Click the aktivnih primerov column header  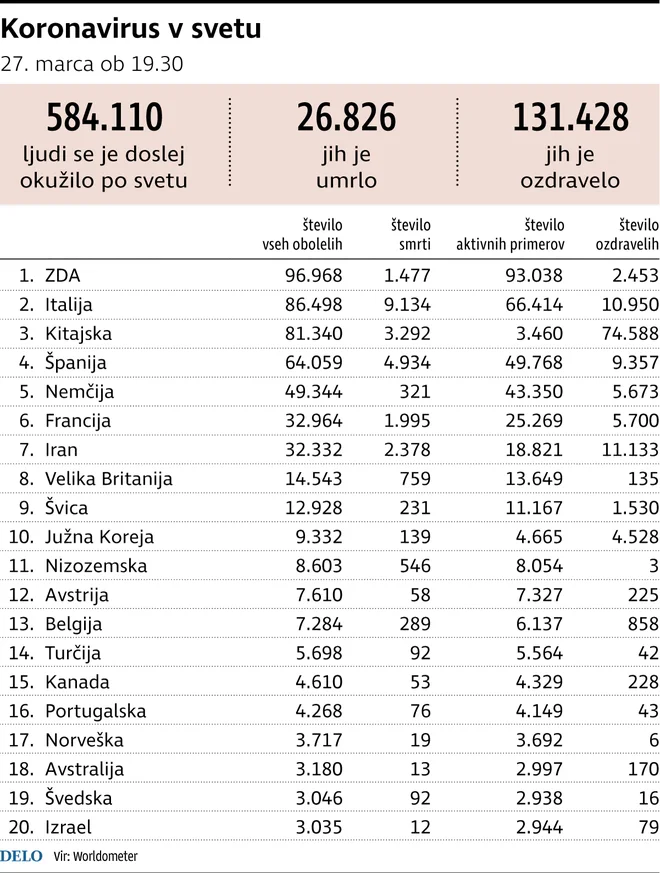click(510, 234)
